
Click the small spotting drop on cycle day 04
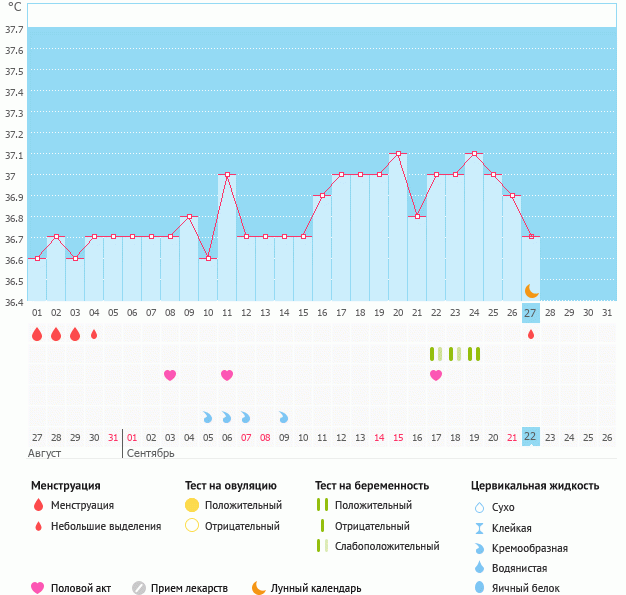click(94, 334)
